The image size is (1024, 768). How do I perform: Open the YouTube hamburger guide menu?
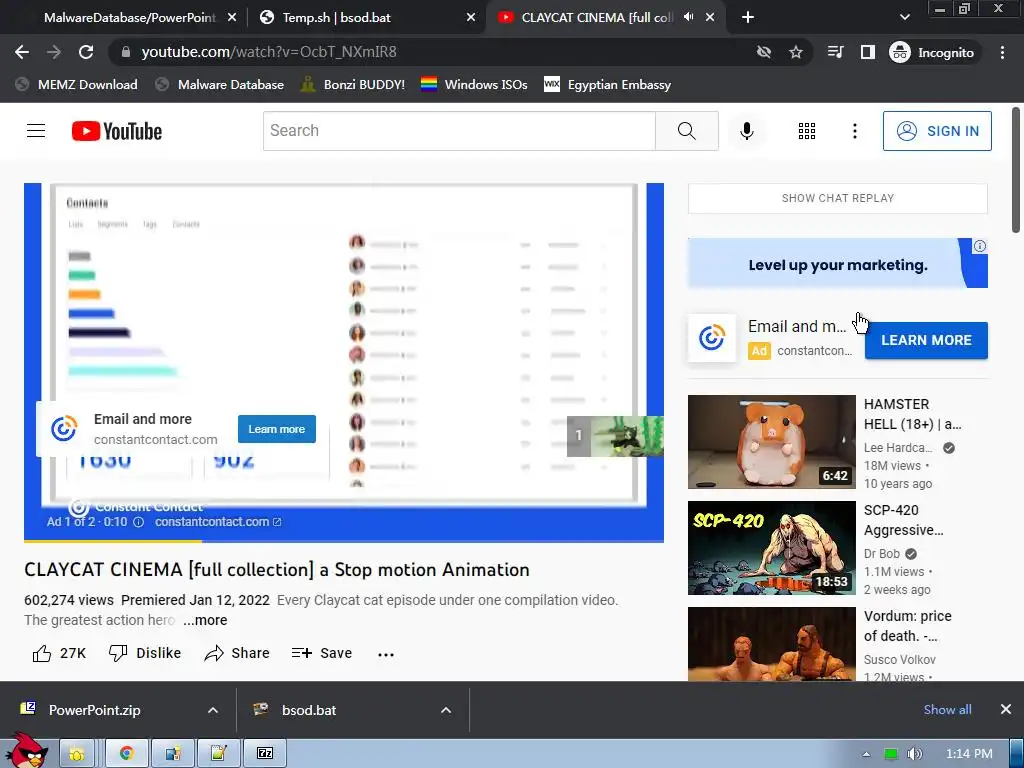36,131
